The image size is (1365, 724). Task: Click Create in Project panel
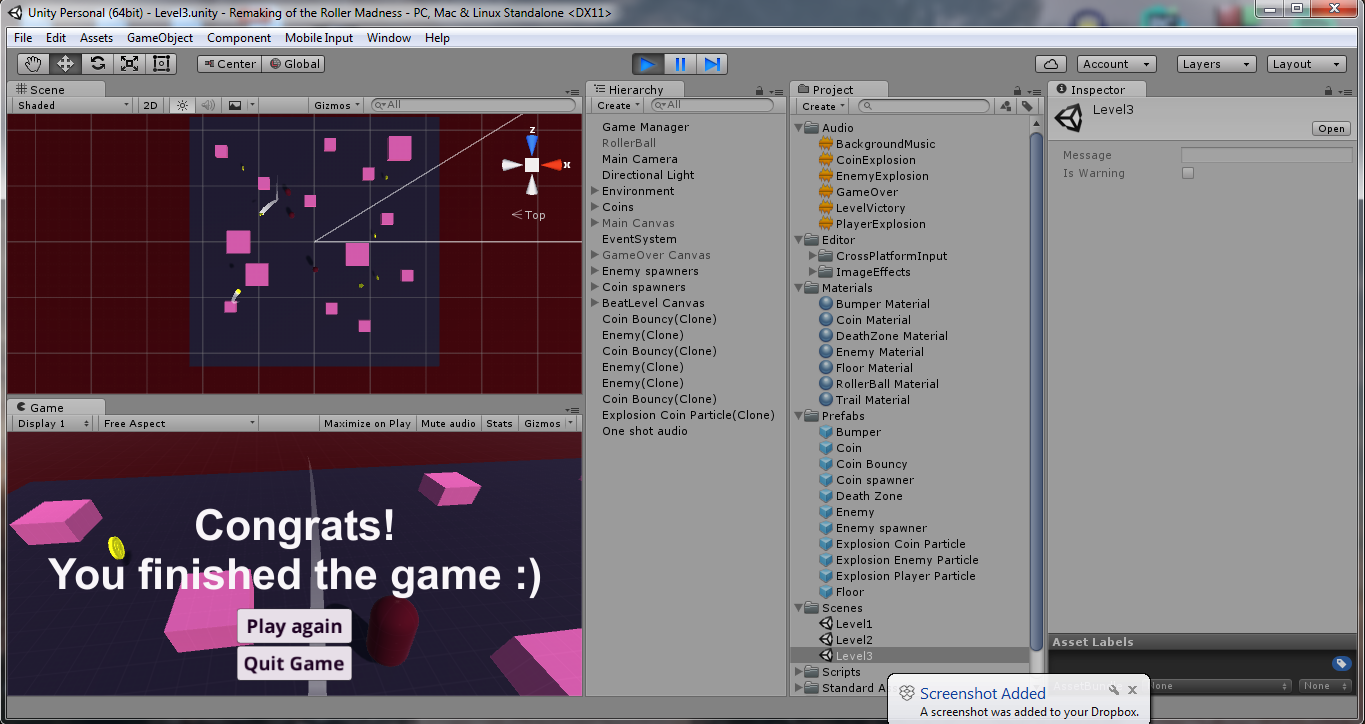coord(822,106)
